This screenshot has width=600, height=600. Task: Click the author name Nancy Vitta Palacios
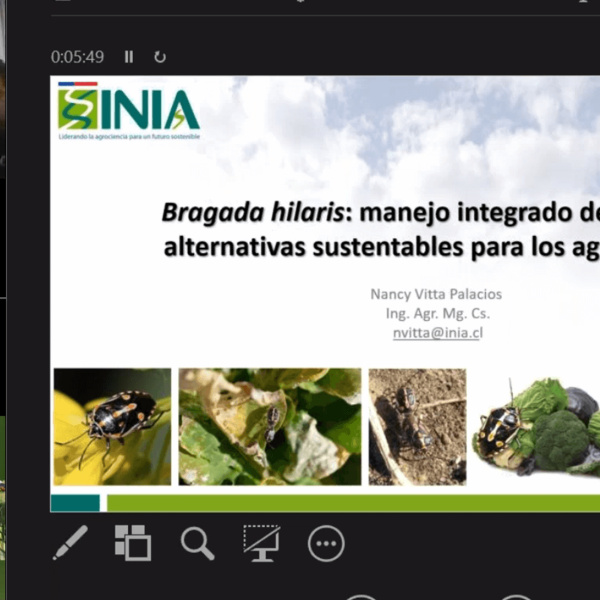pos(436,294)
